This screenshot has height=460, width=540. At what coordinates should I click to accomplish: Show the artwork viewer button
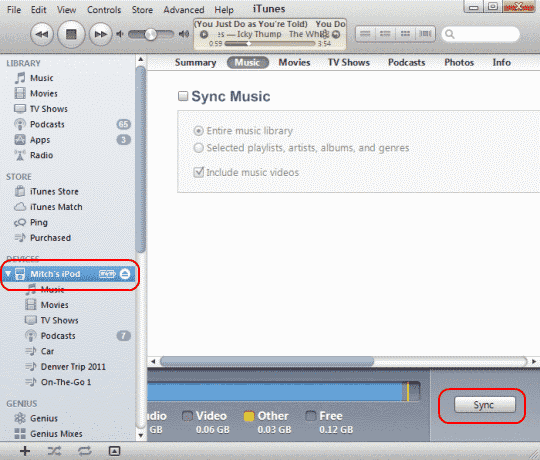point(114,451)
